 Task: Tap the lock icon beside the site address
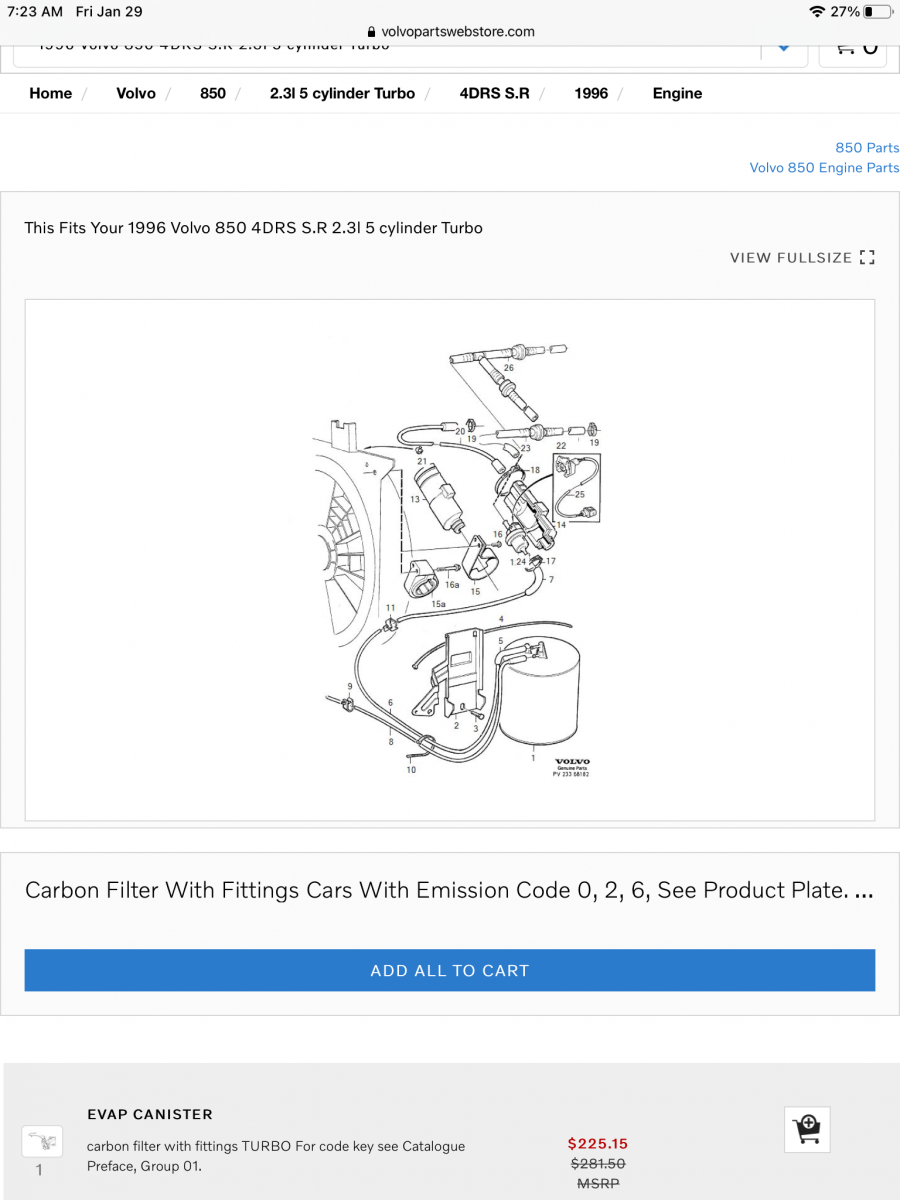tap(372, 31)
